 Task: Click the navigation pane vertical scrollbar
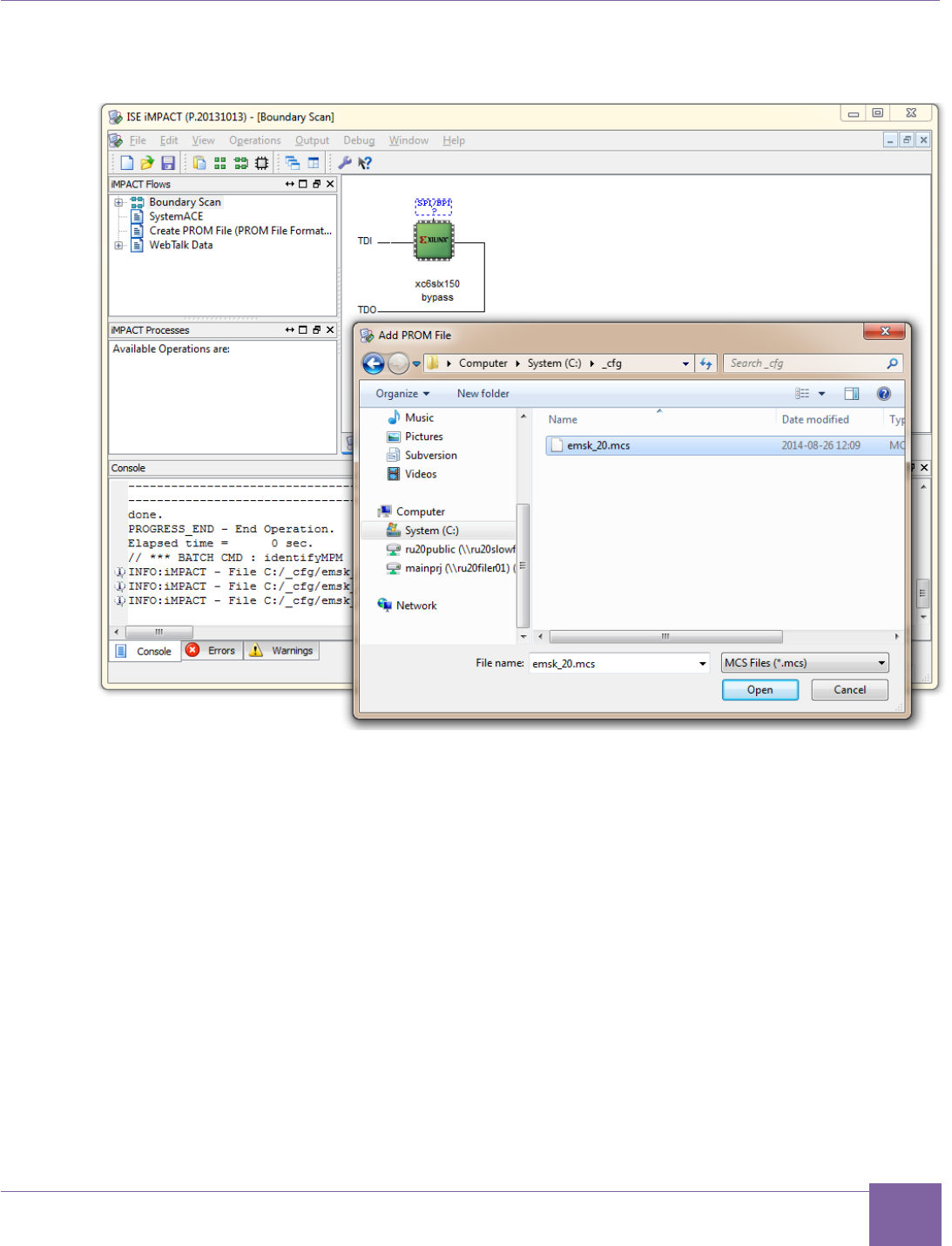(523, 565)
